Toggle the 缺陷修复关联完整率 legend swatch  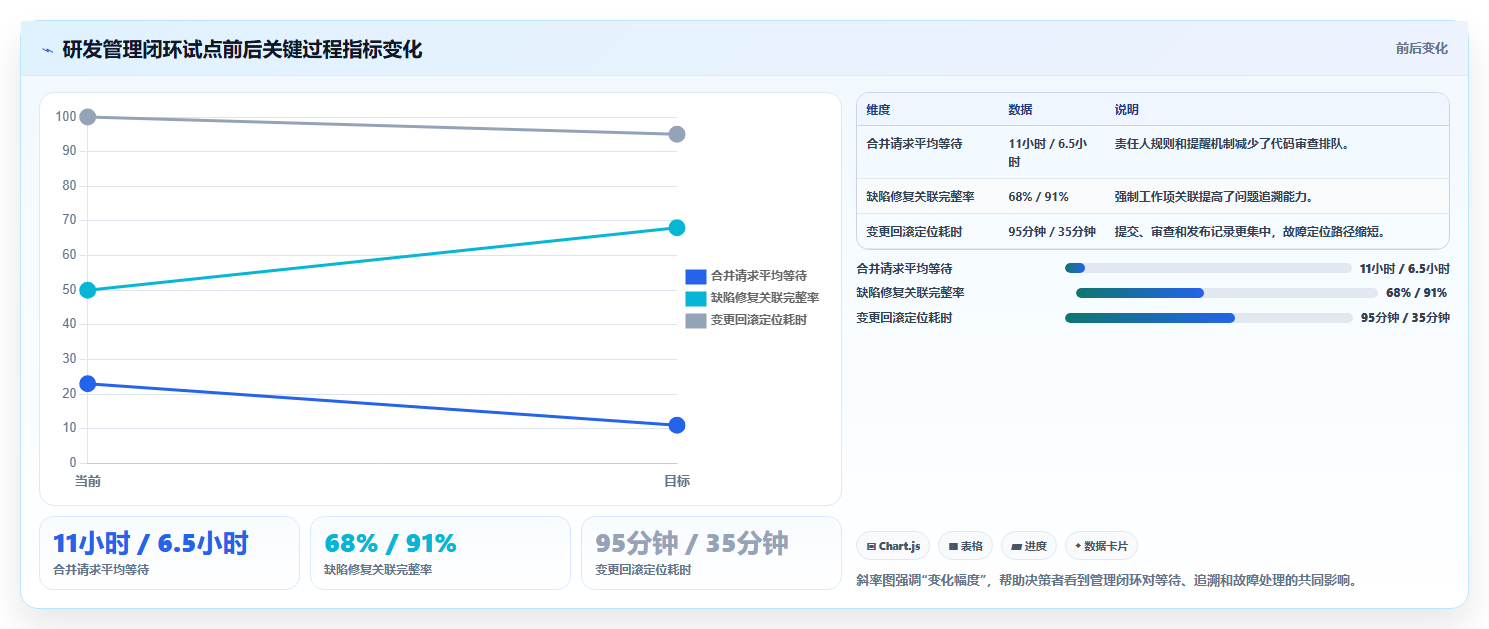tap(695, 298)
